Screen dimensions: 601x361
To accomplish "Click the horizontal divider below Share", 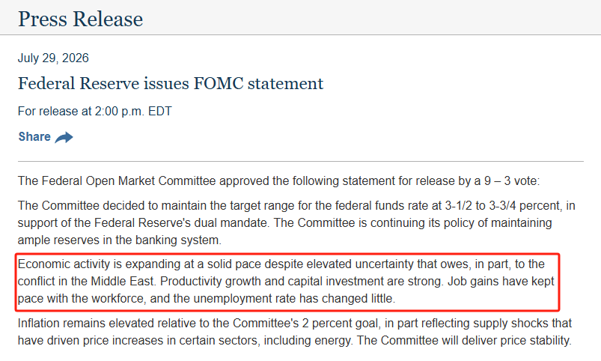I will tap(300, 161).
